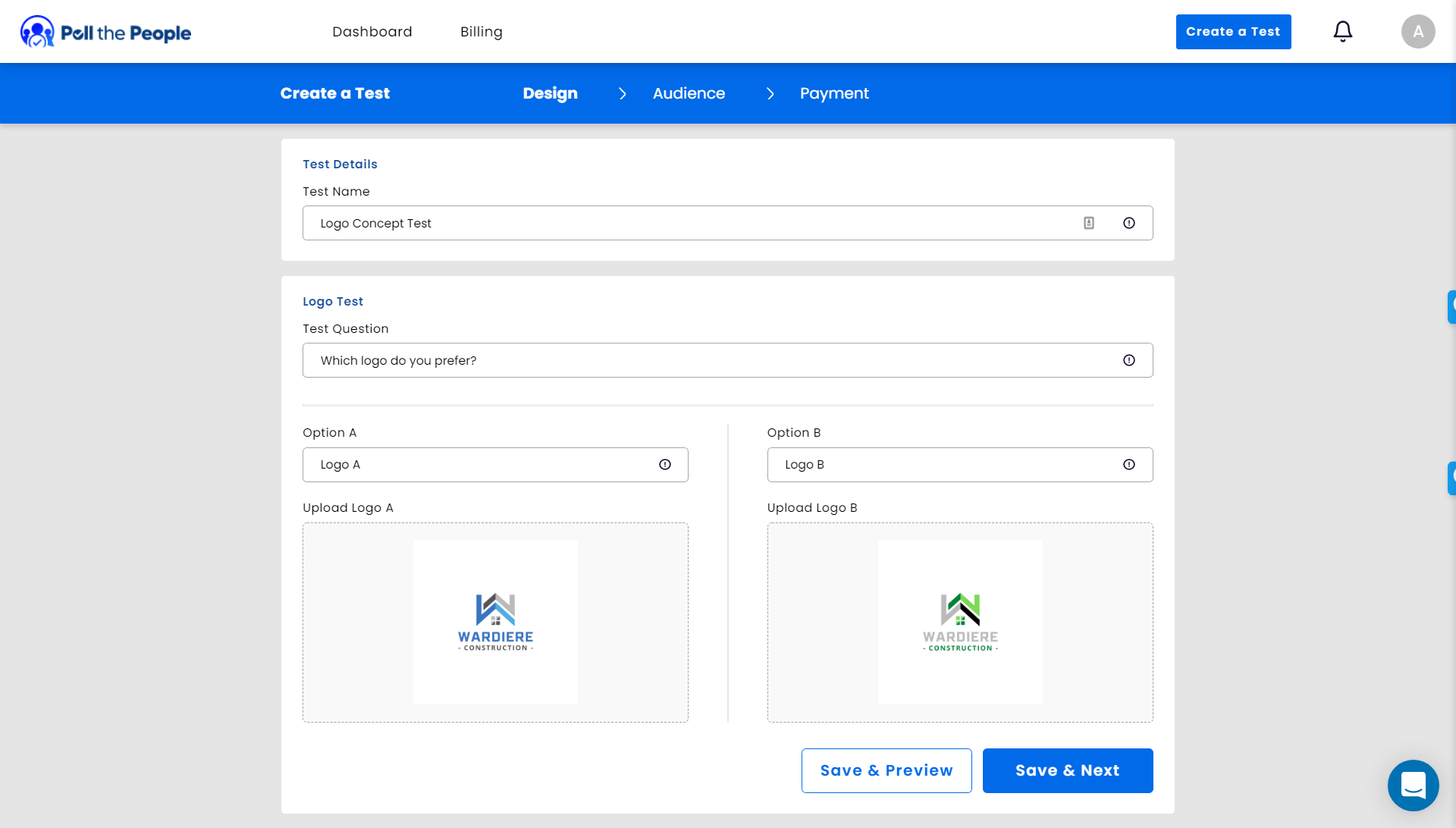Select the uploaded Wardiere logo under Logo B

(960, 622)
